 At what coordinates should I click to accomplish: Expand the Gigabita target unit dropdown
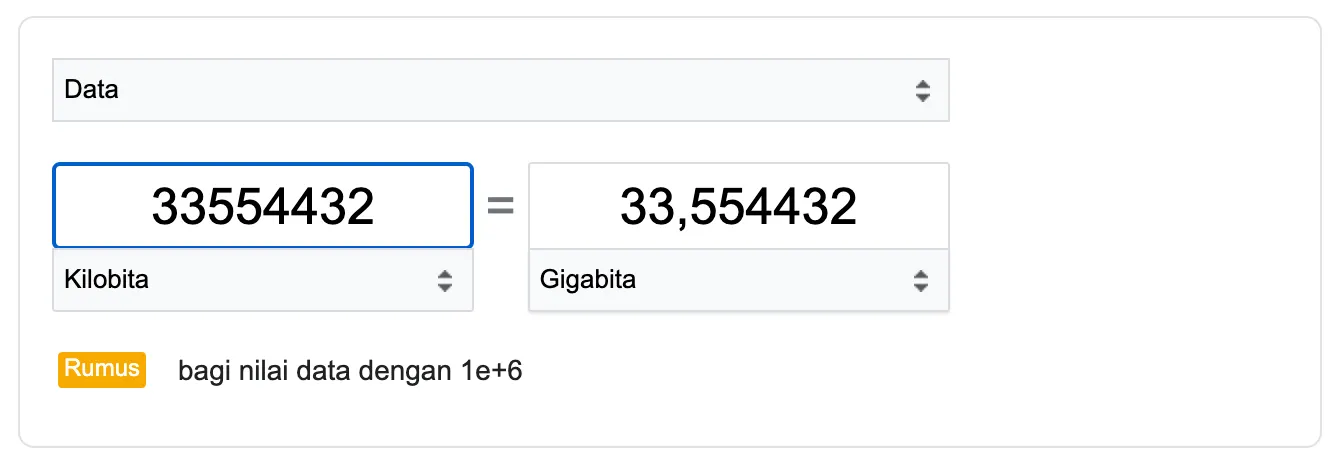738,280
